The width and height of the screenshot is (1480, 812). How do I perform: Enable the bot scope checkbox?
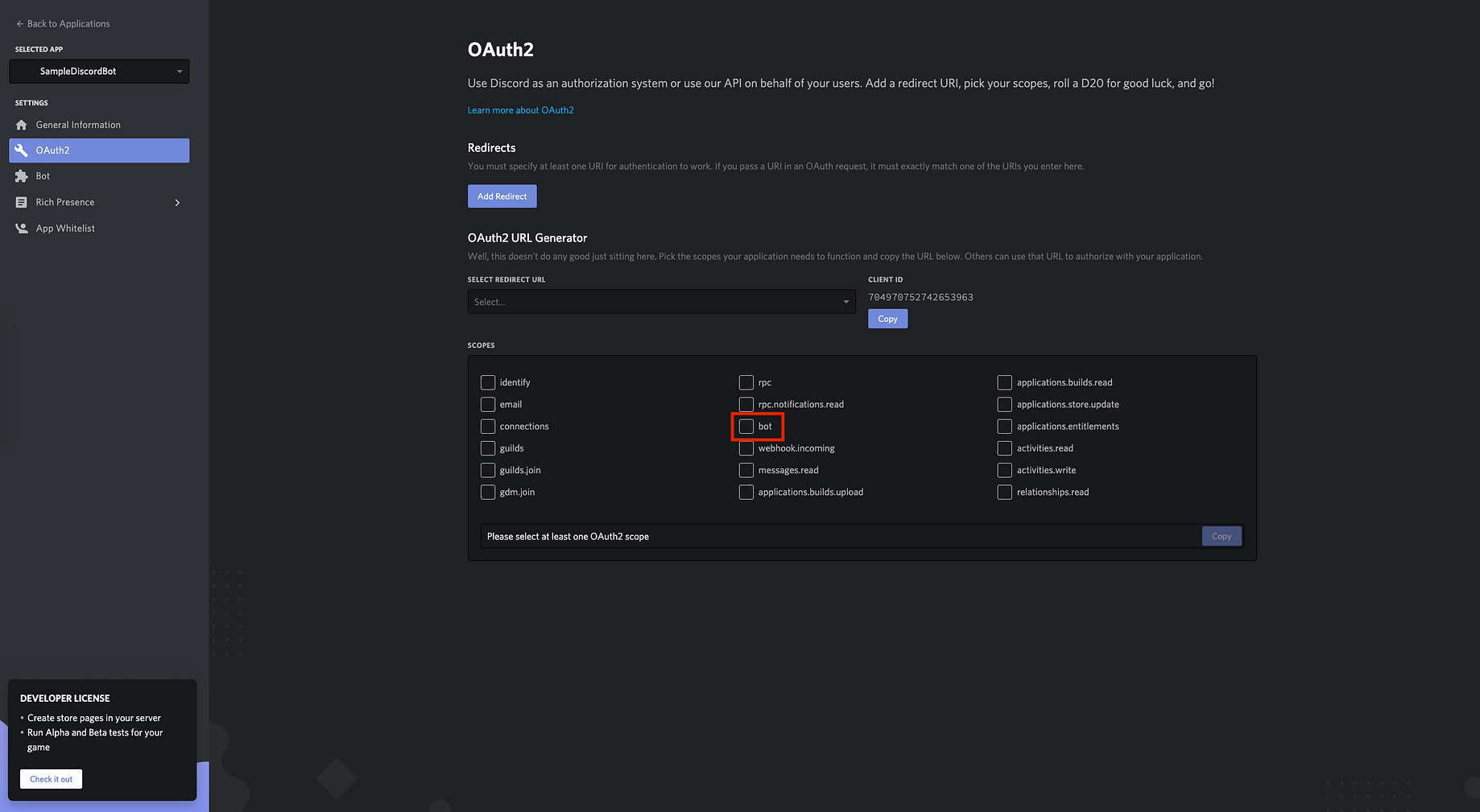click(x=746, y=427)
